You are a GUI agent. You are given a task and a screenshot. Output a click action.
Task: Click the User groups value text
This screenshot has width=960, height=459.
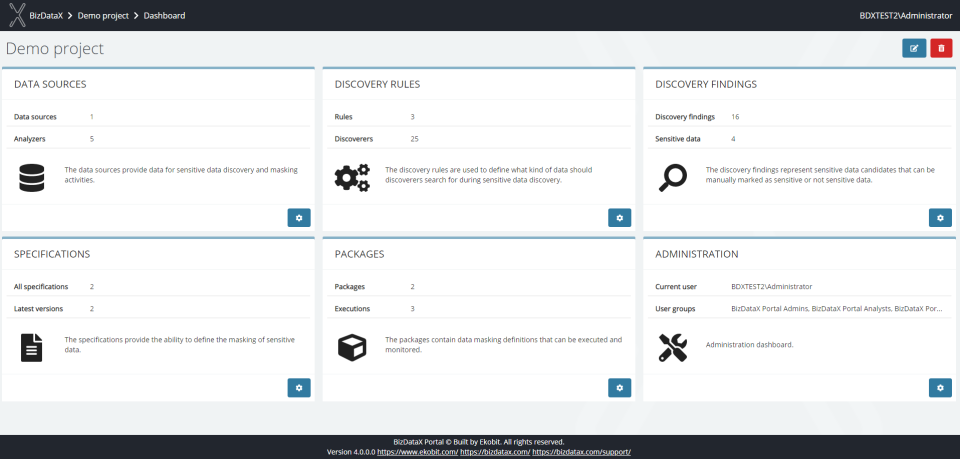[x=836, y=309]
